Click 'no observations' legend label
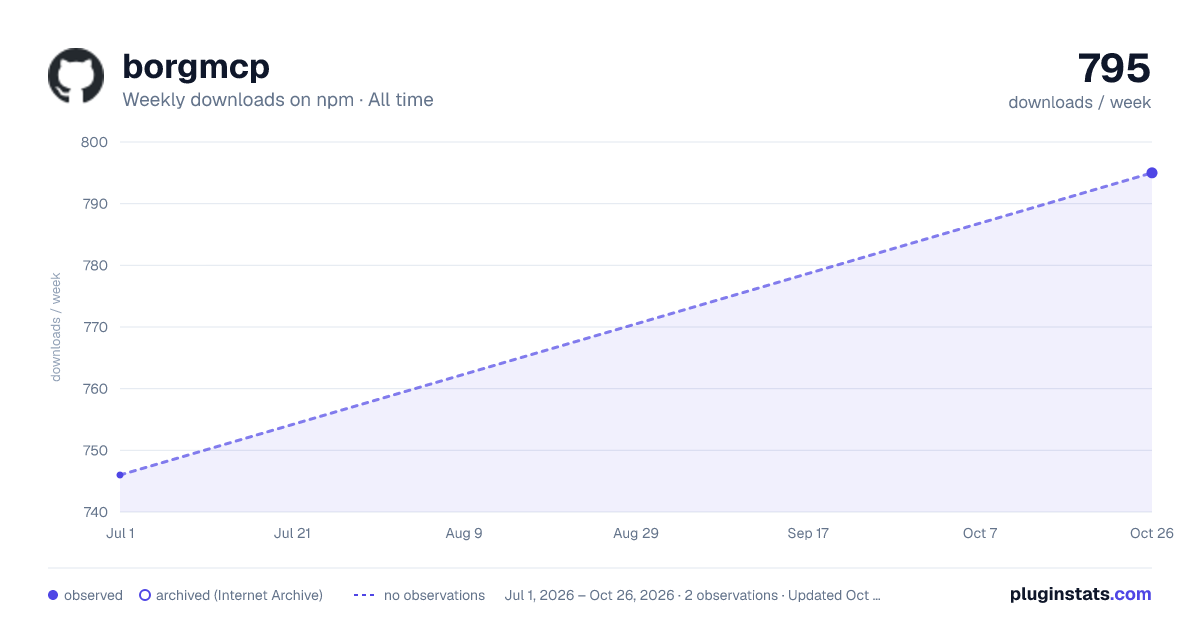Screen dimensions: 1200x630 coord(434,595)
